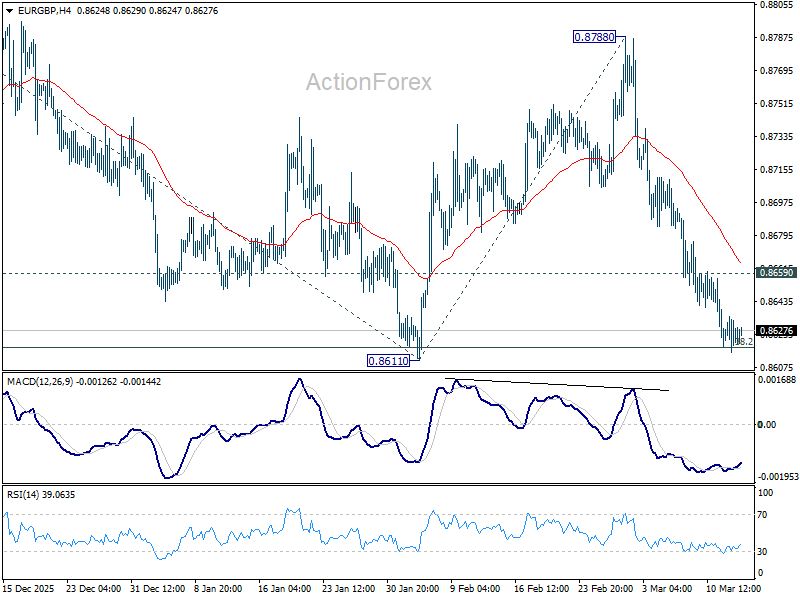Viewport: 800px width, 600px height.
Task: Click the 8 Jan 20:00 time axis label
Action: point(218,588)
